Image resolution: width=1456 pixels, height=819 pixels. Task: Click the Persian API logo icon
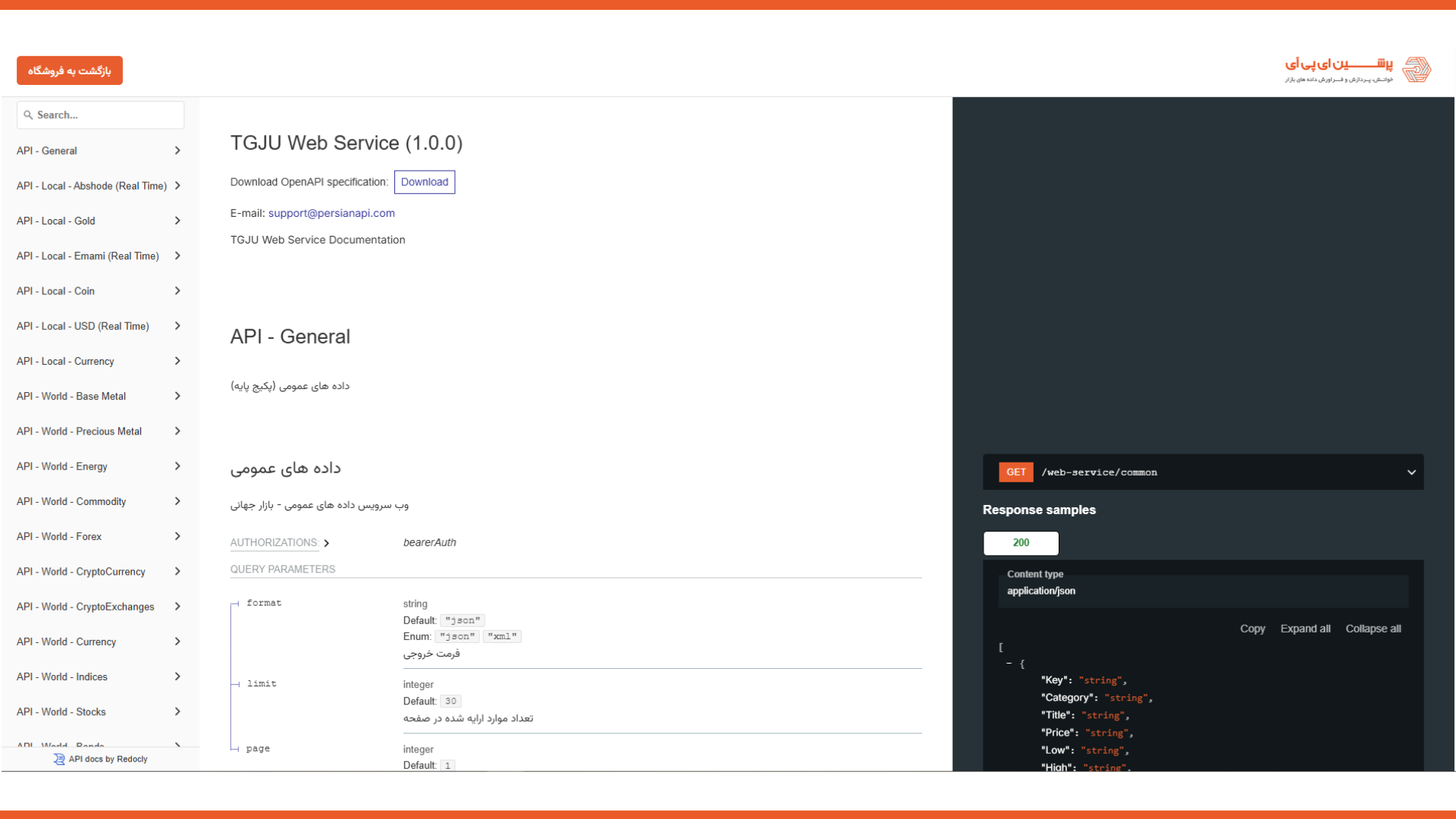pos(1416,70)
